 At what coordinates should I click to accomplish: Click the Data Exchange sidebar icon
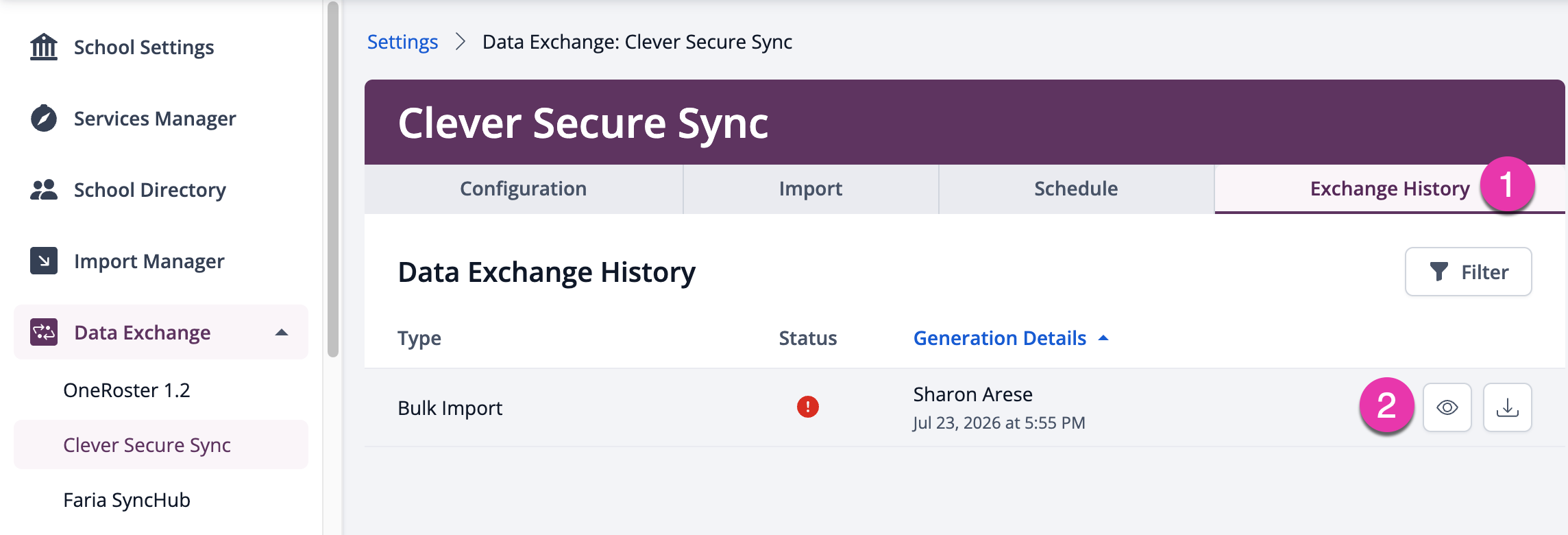pyautogui.click(x=44, y=332)
